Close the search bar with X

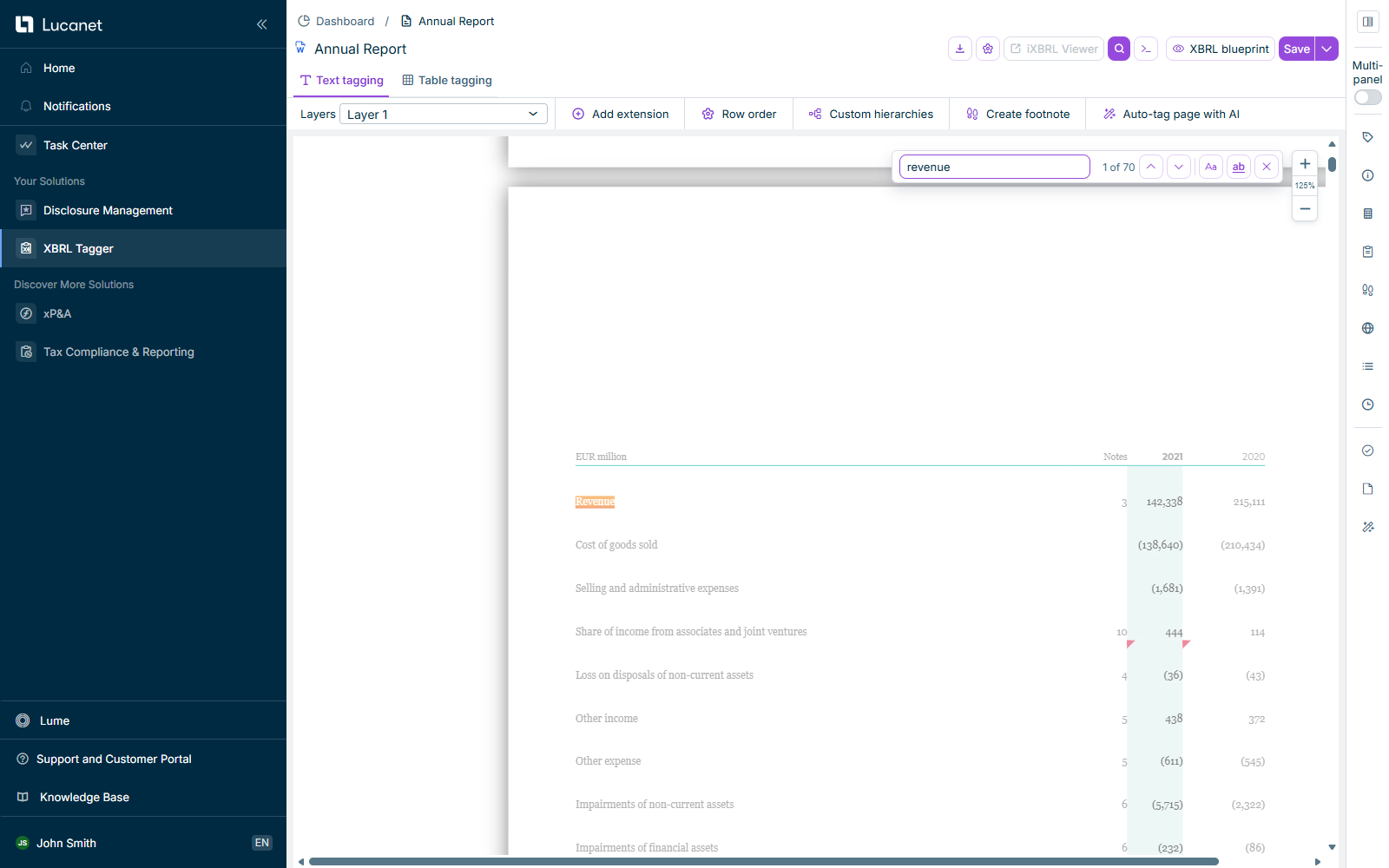[1267, 167]
